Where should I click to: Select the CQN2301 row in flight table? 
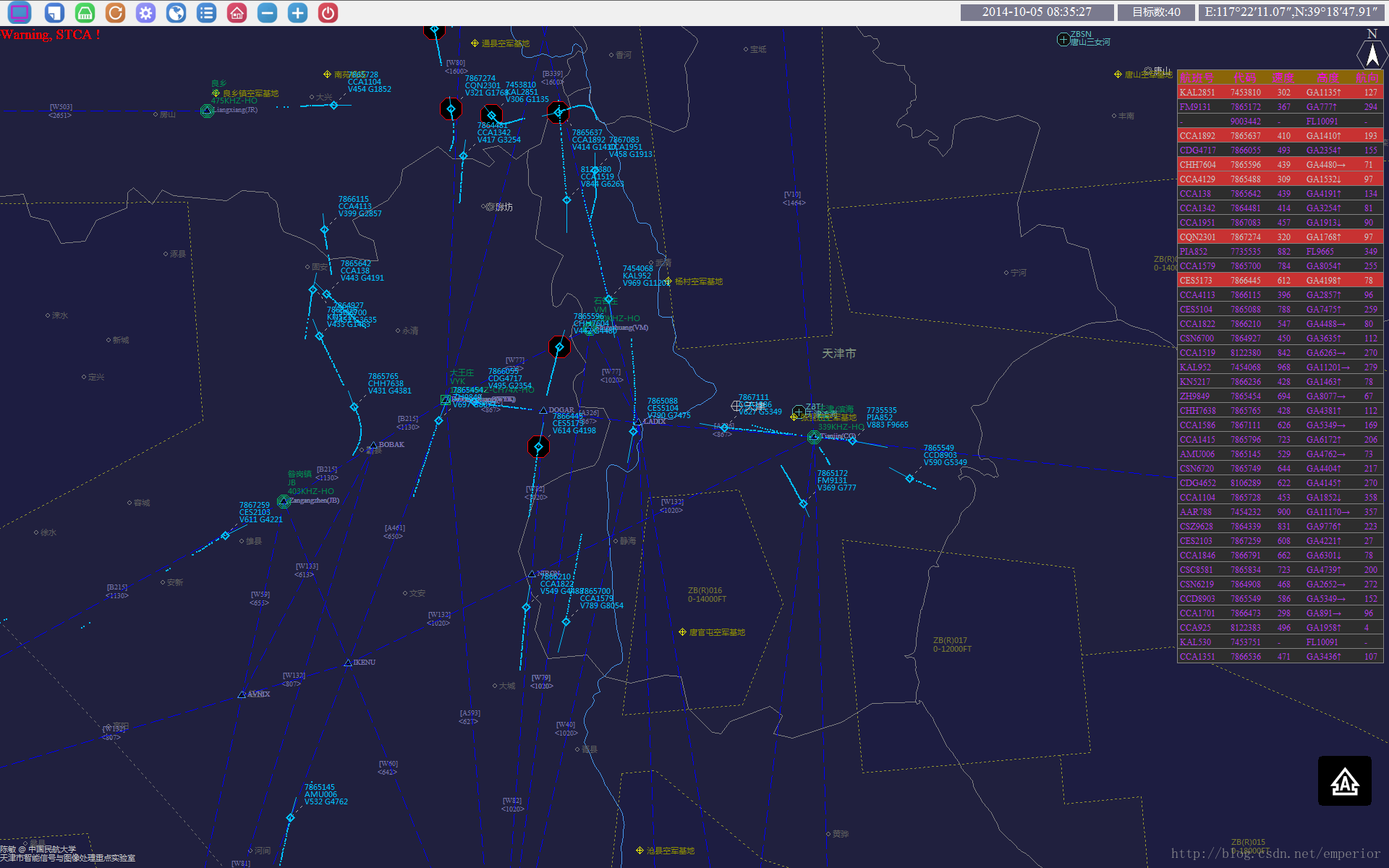(1280, 237)
